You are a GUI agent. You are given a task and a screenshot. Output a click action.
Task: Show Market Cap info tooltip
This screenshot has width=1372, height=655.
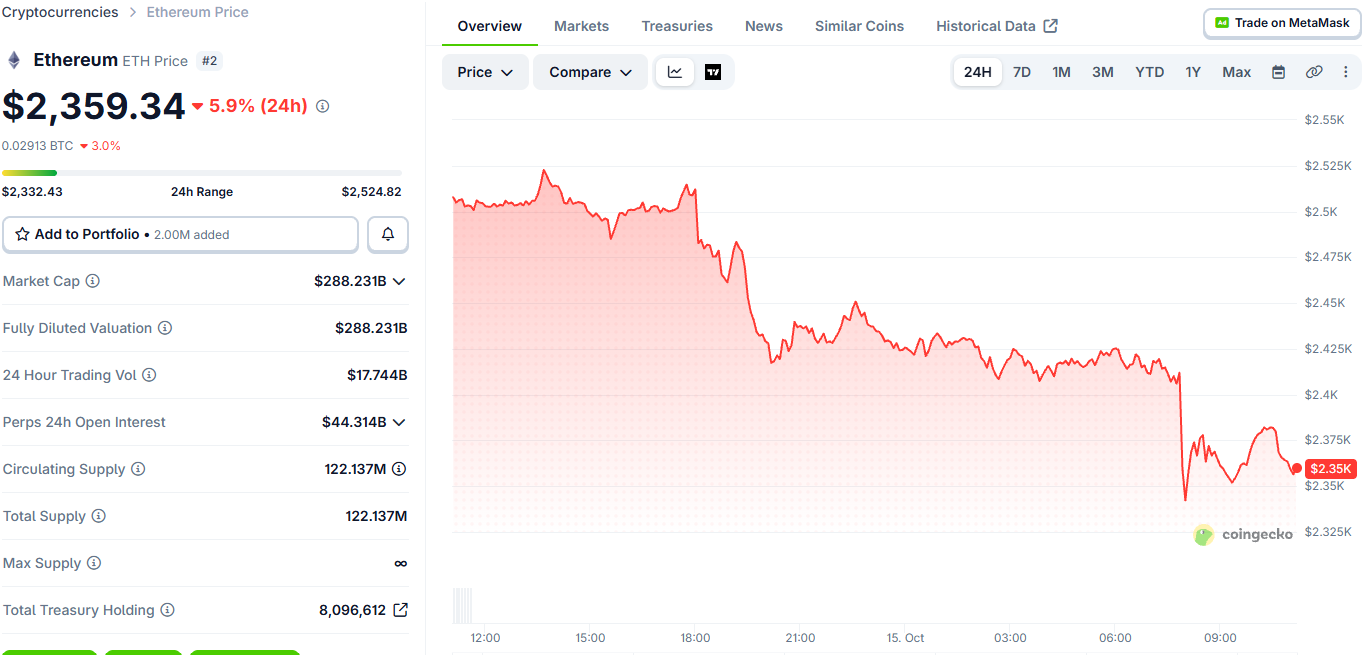(x=93, y=281)
